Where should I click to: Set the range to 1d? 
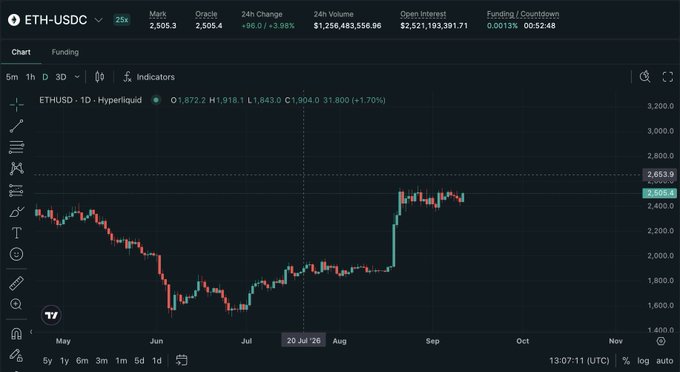(157, 360)
